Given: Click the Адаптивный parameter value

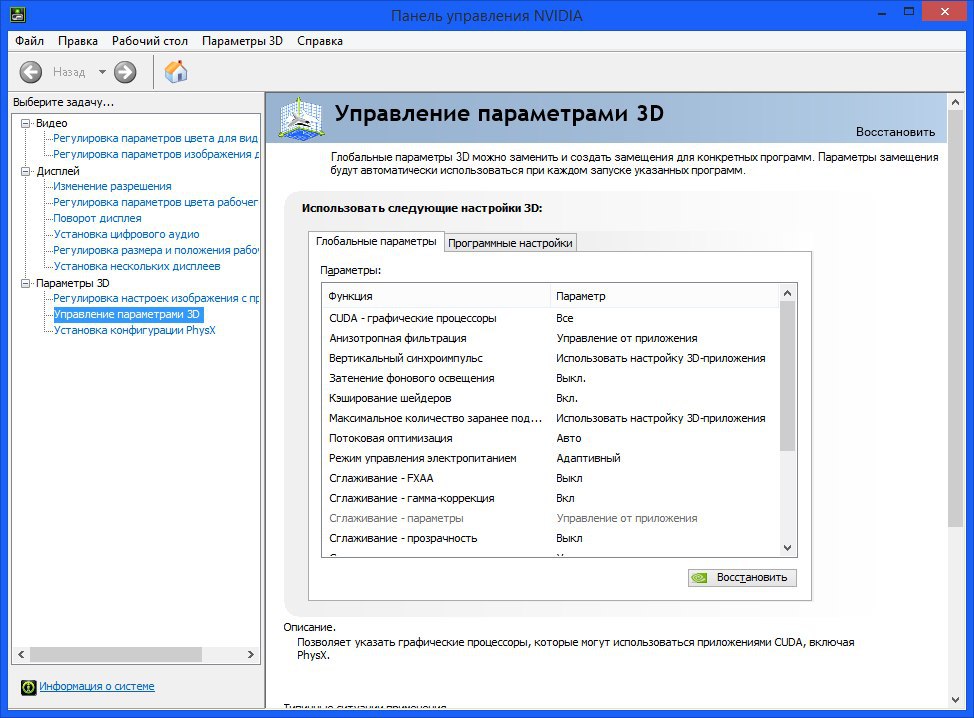Looking at the screenshot, I should (x=588, y=458).
